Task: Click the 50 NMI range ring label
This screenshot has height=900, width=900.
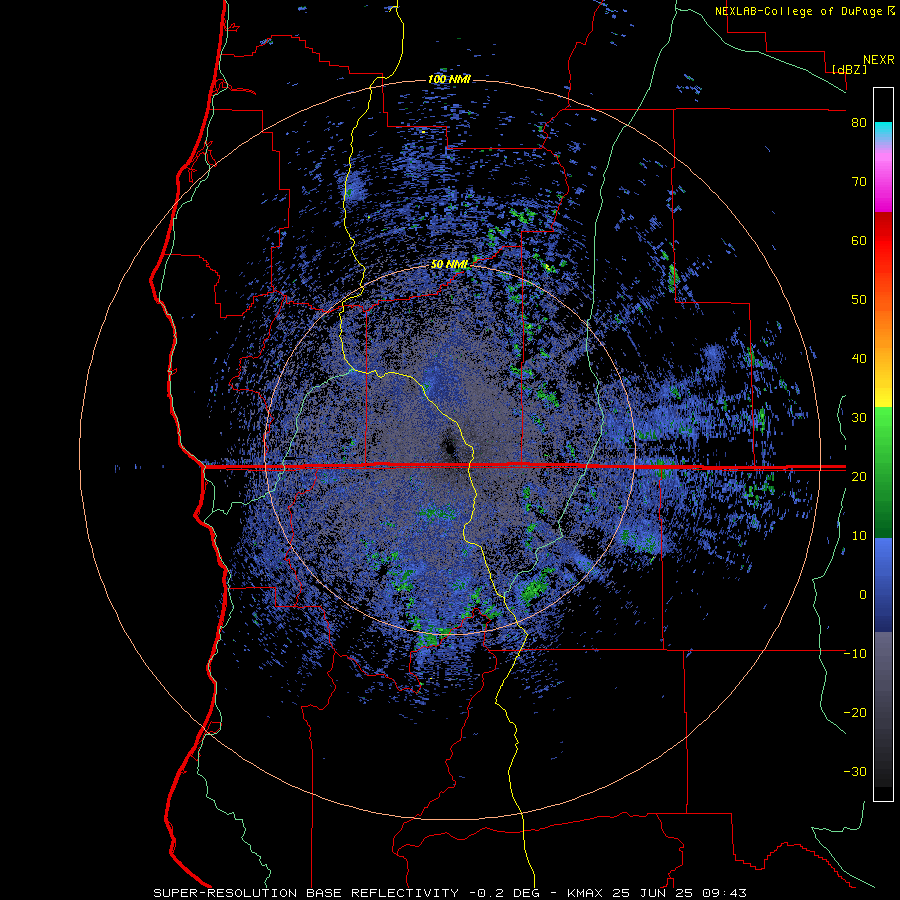Action: (449, 265)
